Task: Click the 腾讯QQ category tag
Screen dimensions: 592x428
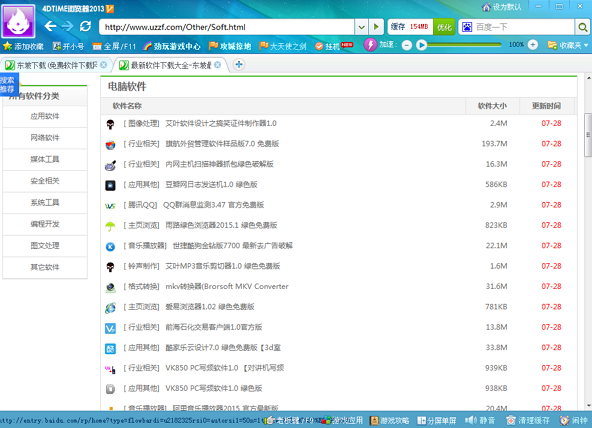Action: (140, 205)
